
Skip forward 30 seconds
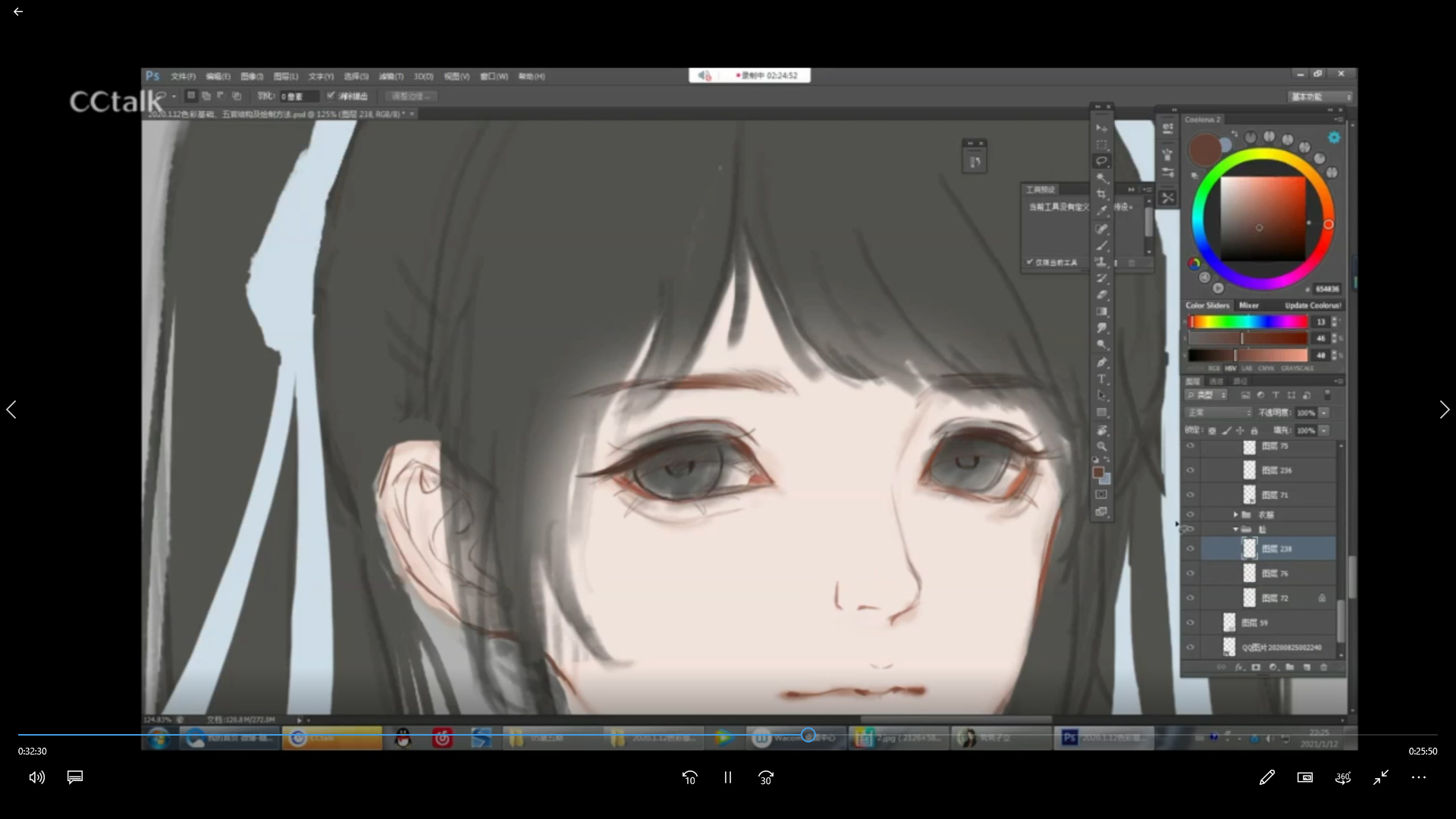pyautogui.click(x=766, y=777)
